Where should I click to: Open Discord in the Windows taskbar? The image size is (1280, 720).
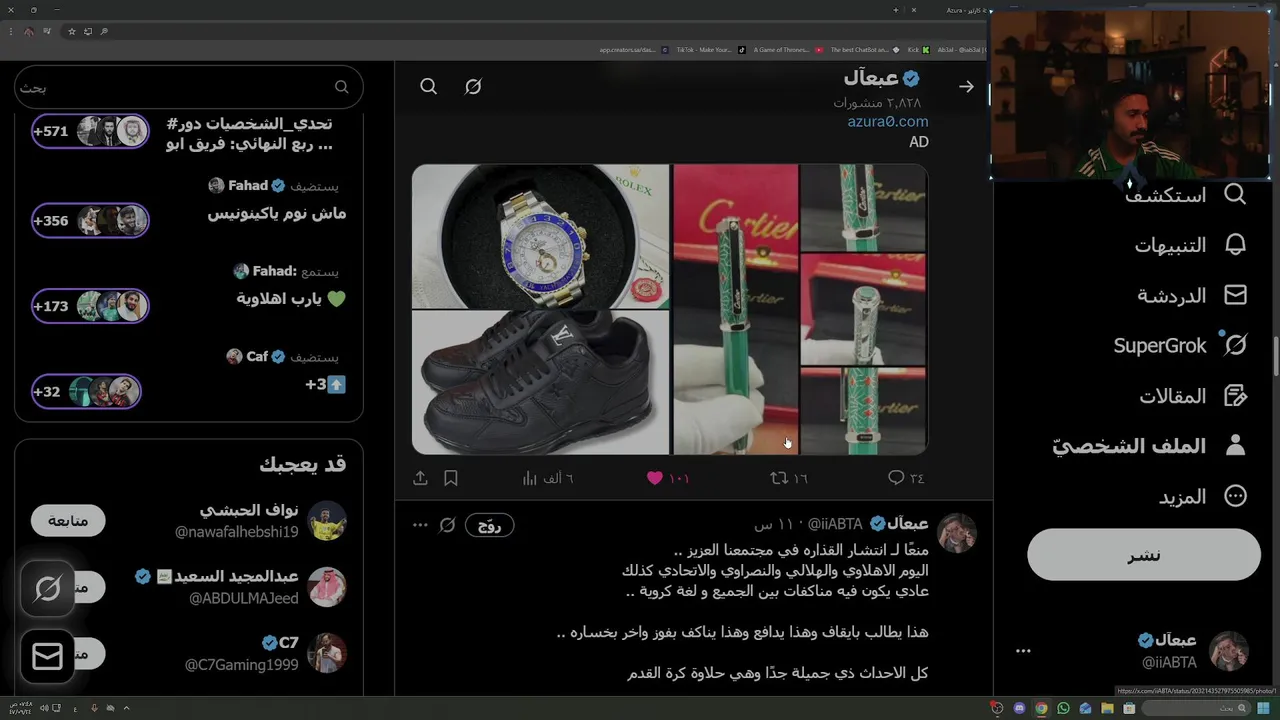point(1019,708)
